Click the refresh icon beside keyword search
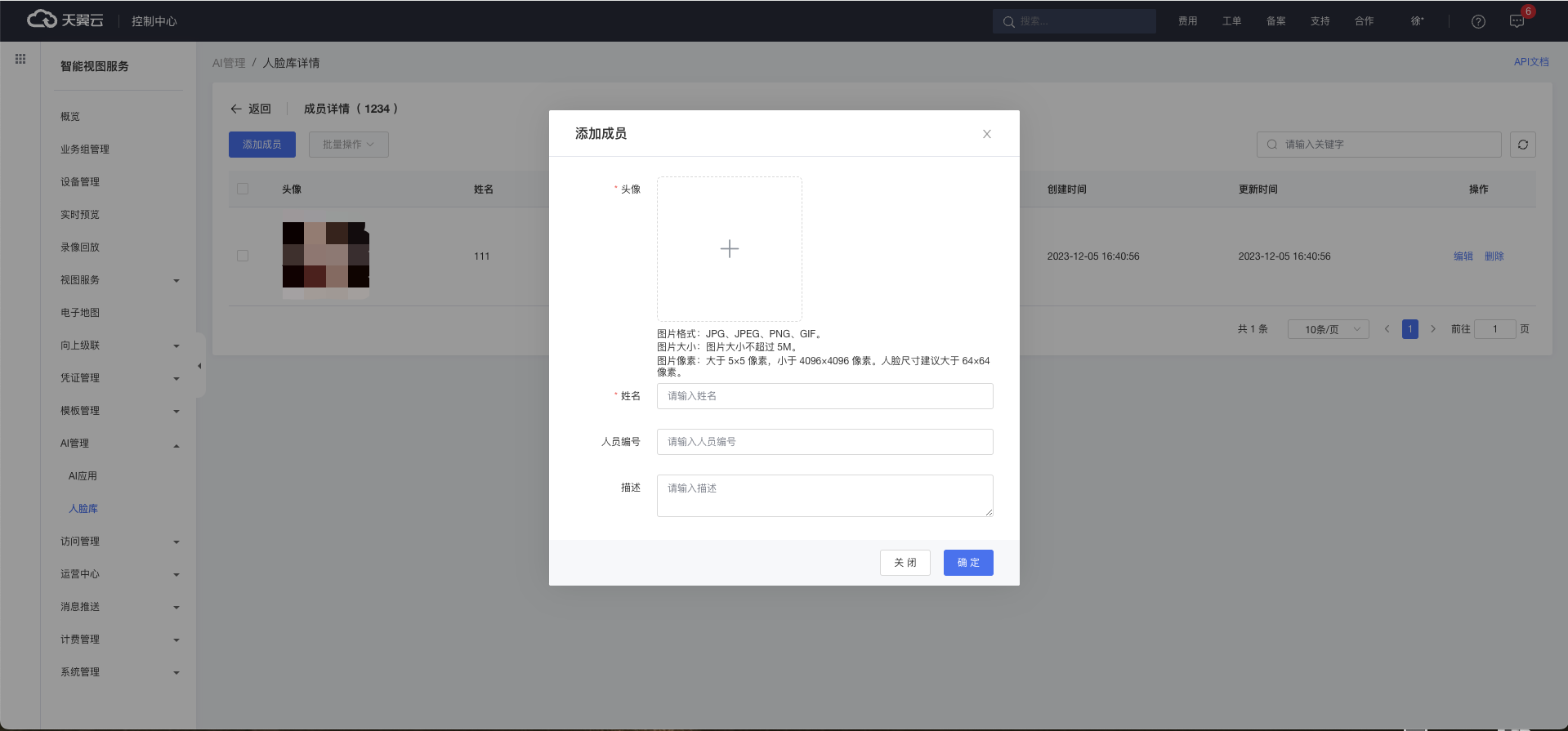Screen dimensions: 1568x731 coord(1522,145)
